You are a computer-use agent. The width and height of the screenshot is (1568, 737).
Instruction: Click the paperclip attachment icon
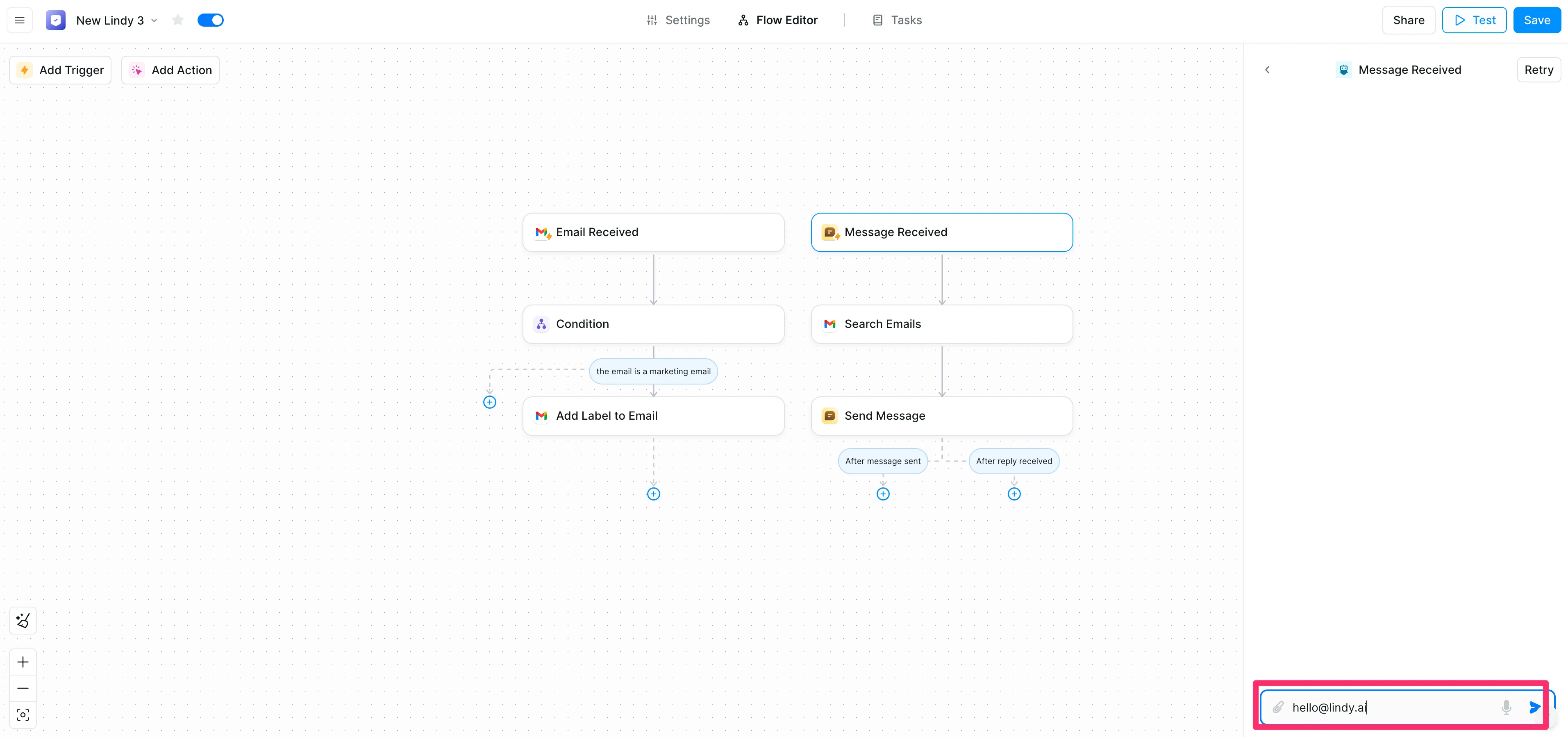point(1278,707)
